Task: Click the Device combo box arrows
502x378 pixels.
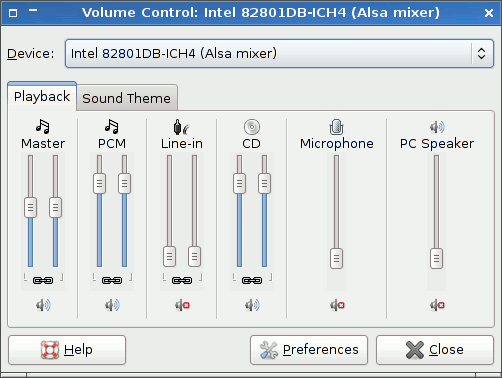Action: 481,54
